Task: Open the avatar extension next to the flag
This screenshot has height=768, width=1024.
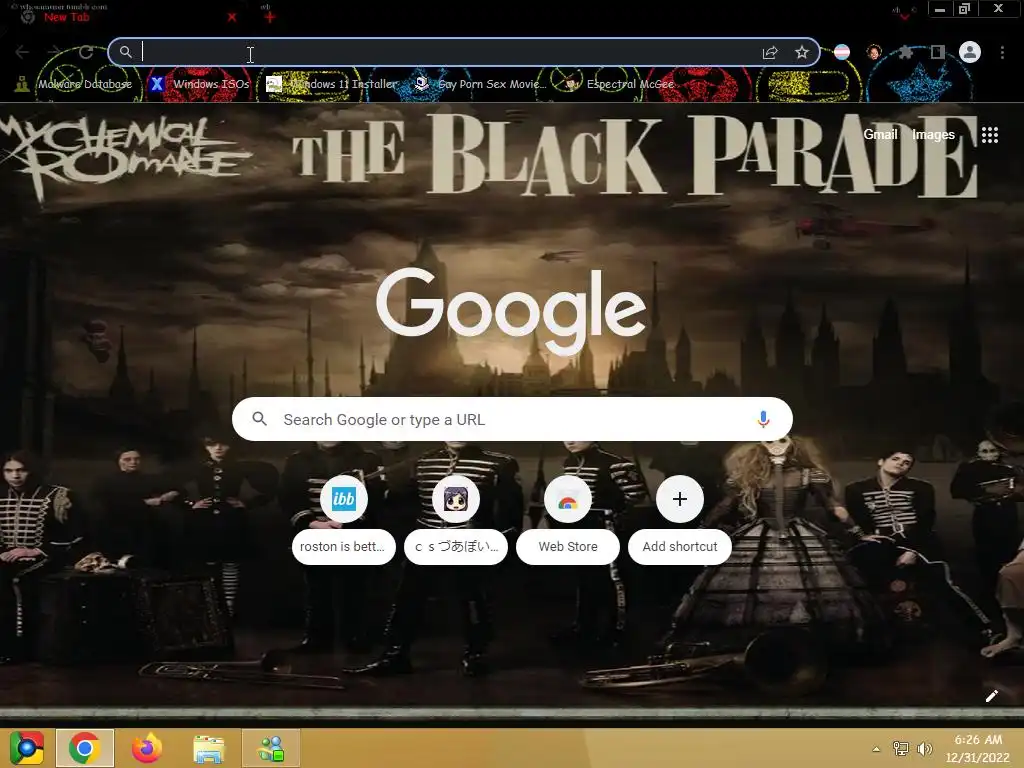Action: (874, 52)
